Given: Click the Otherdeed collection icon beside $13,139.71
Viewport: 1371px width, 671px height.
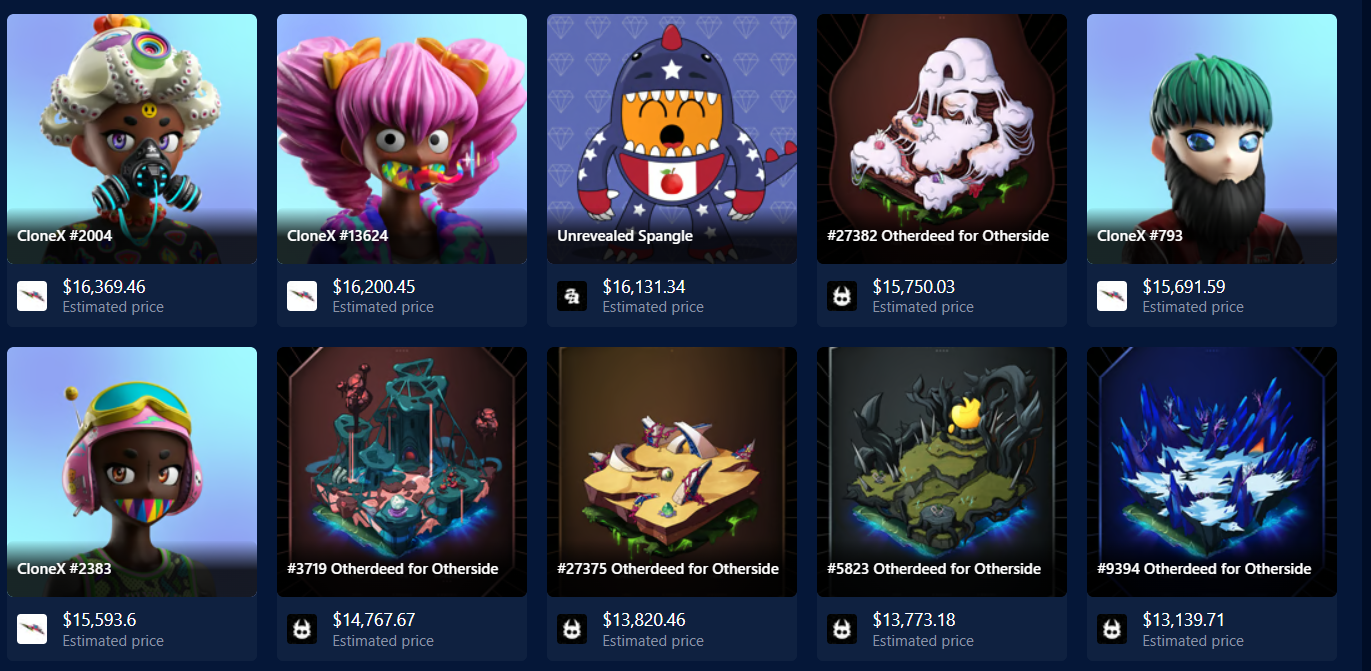Looking at the screenshot, I should 1112,629.
